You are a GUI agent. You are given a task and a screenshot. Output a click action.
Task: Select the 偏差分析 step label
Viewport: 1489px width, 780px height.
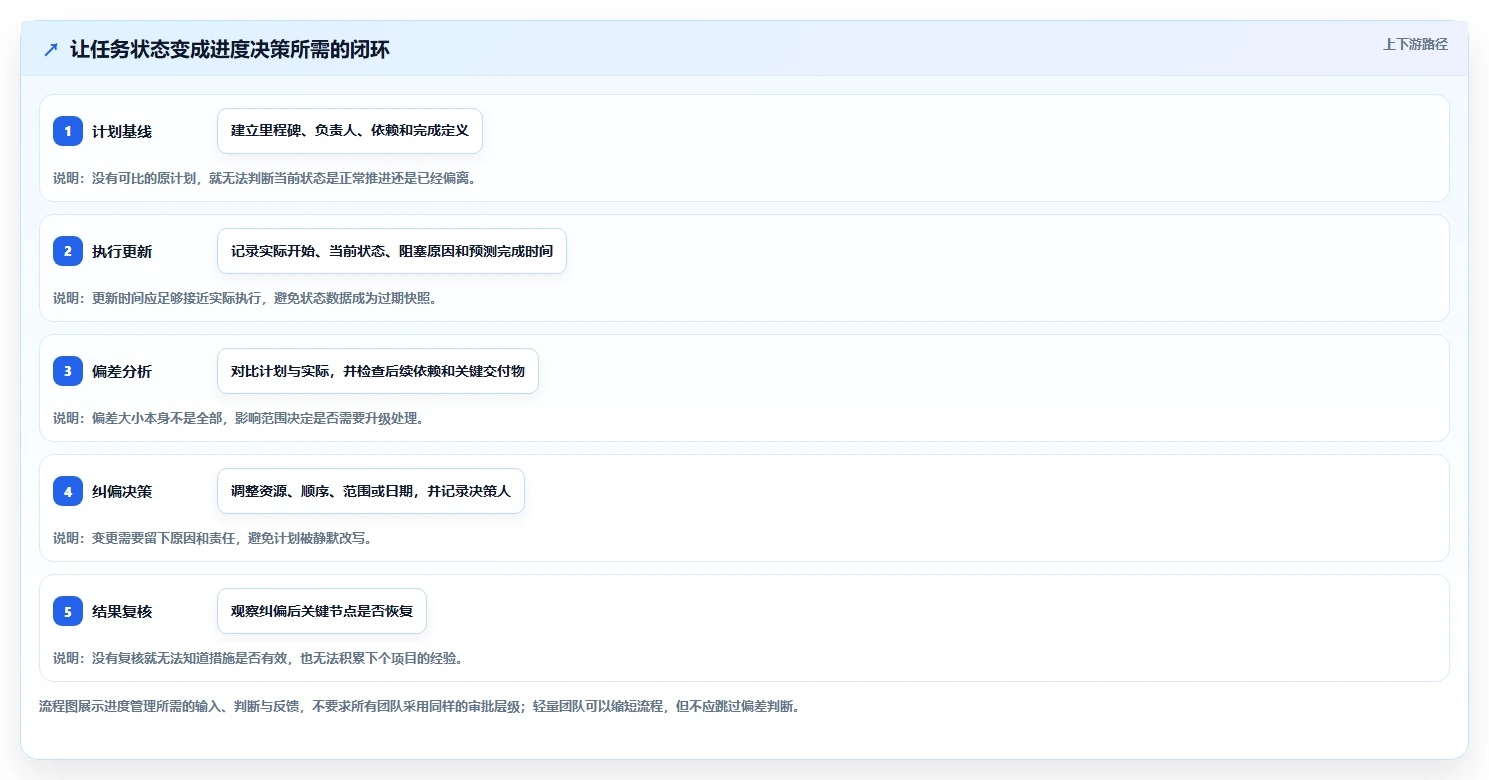point(122,372)
